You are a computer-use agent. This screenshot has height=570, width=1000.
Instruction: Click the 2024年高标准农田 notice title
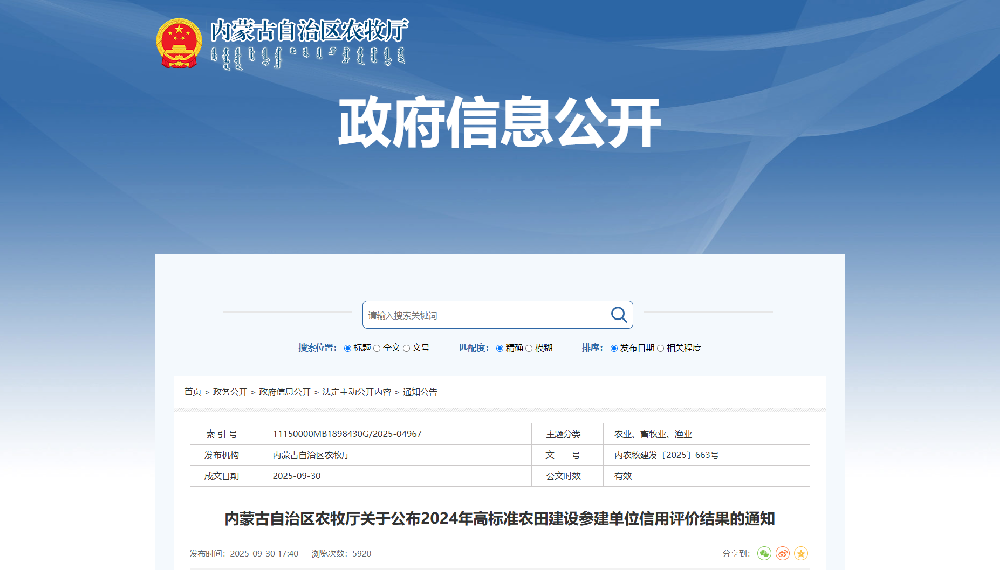tap(499, 519)
